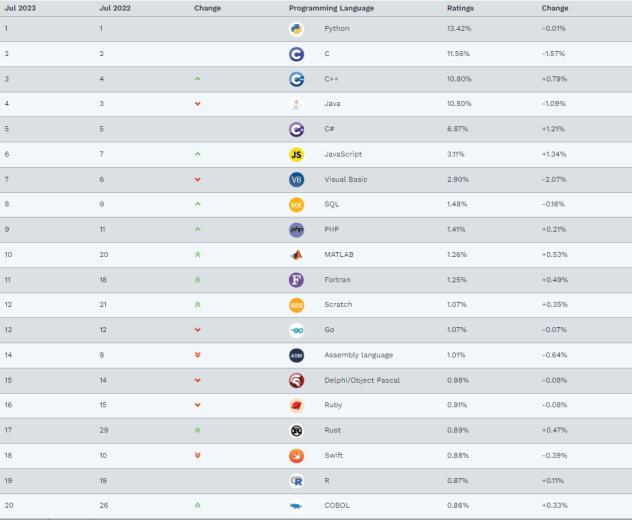Click the PHP elephant logo icon
The height and width of the screenshot is (520, 632).
(296, 230)
